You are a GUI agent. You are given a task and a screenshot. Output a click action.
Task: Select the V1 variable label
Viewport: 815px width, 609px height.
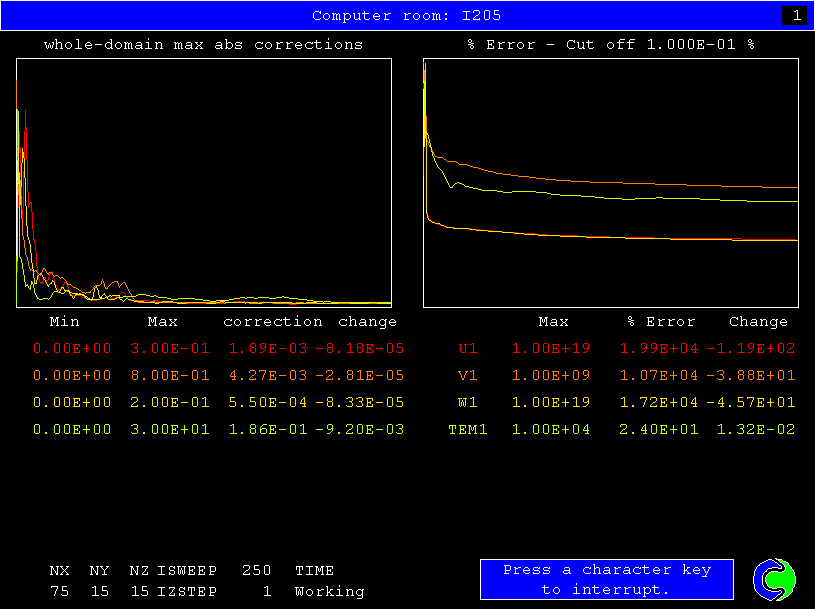pyautogui.click(x=468, y=375)
